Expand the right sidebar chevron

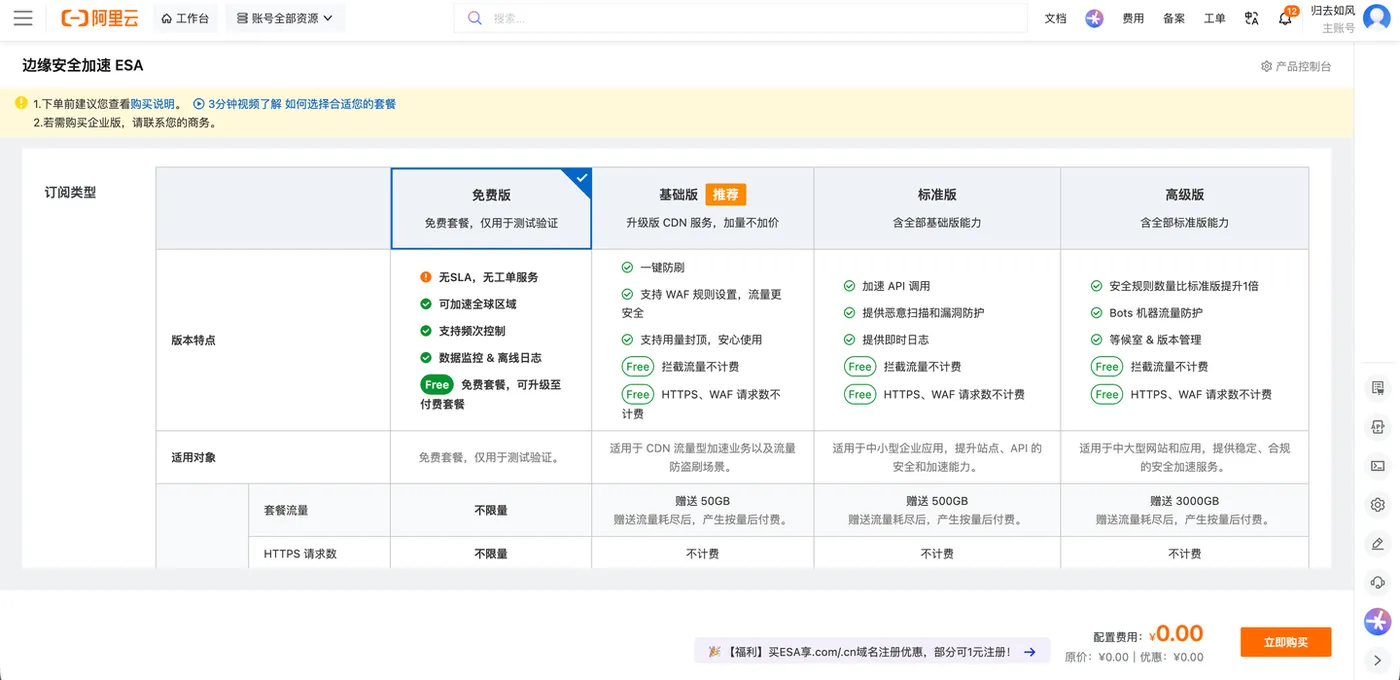1378,660
